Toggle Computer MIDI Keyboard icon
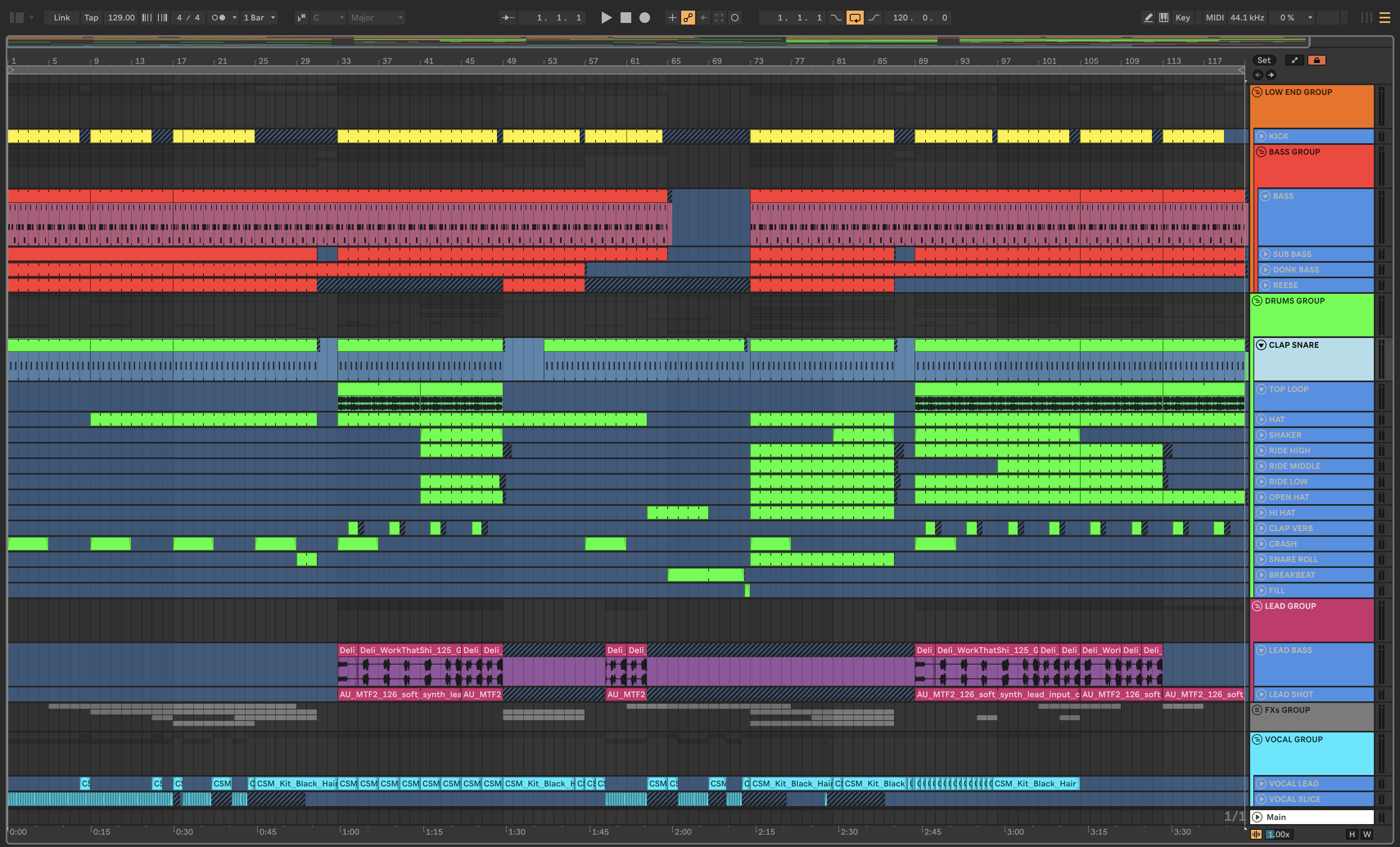This screenshot has height=847, width=1400. (x=1164, y=18)
